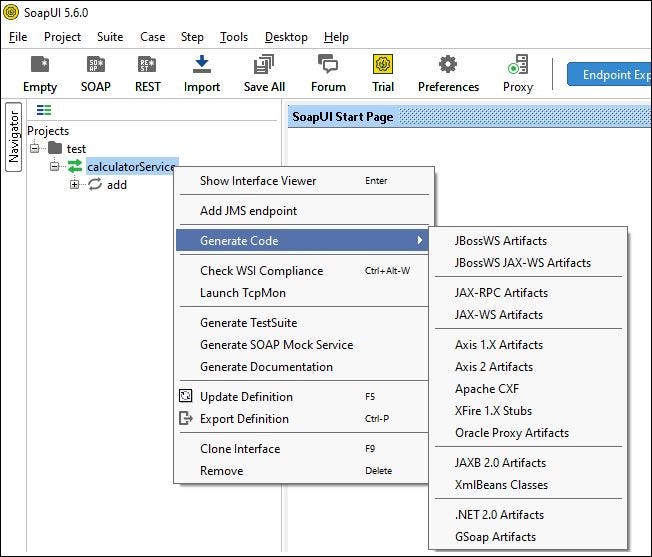Click the navigator list view icon
This screenshot has height=557, width=652.
coord(44,110)
